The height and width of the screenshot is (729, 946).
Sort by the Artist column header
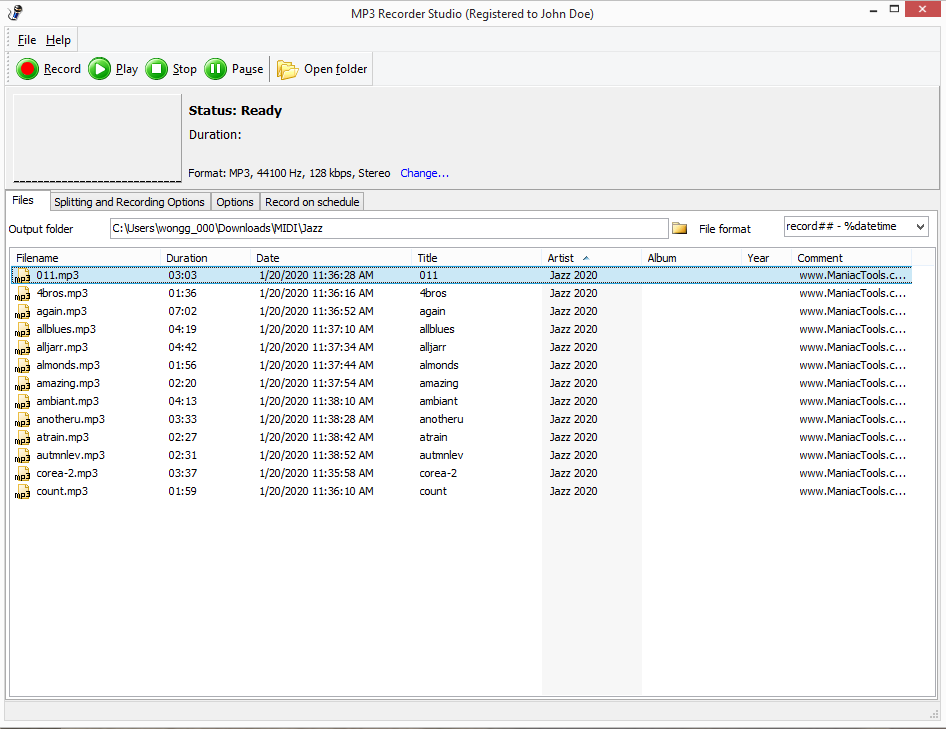[x=561, y=258]
